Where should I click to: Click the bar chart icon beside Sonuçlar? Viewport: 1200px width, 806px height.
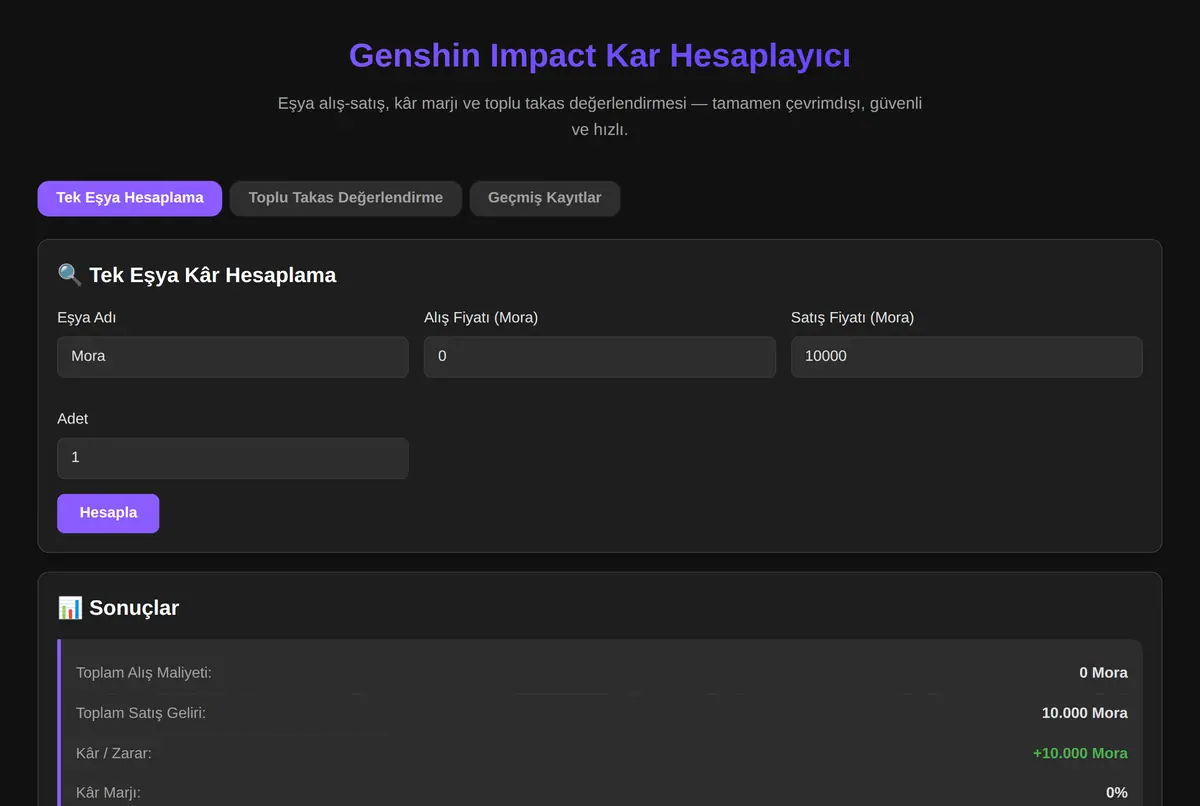(70, 608)
